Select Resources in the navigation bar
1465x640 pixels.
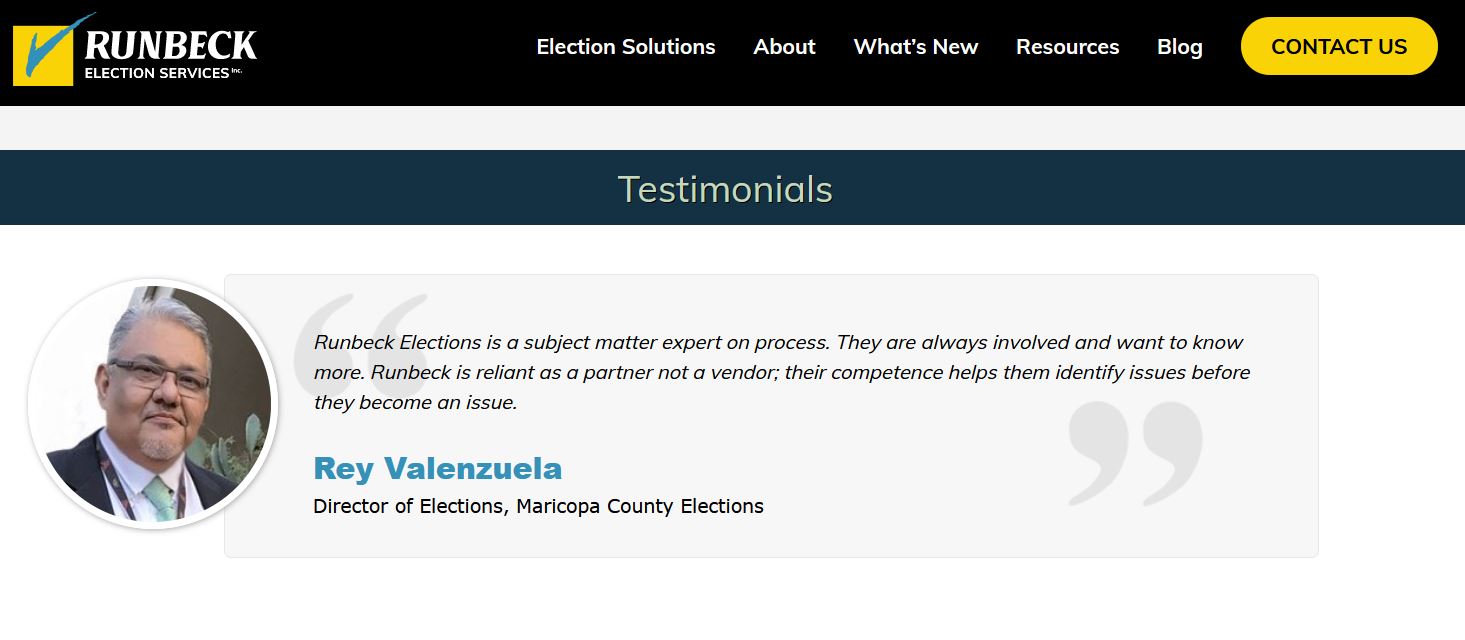tap(1067, 47)
